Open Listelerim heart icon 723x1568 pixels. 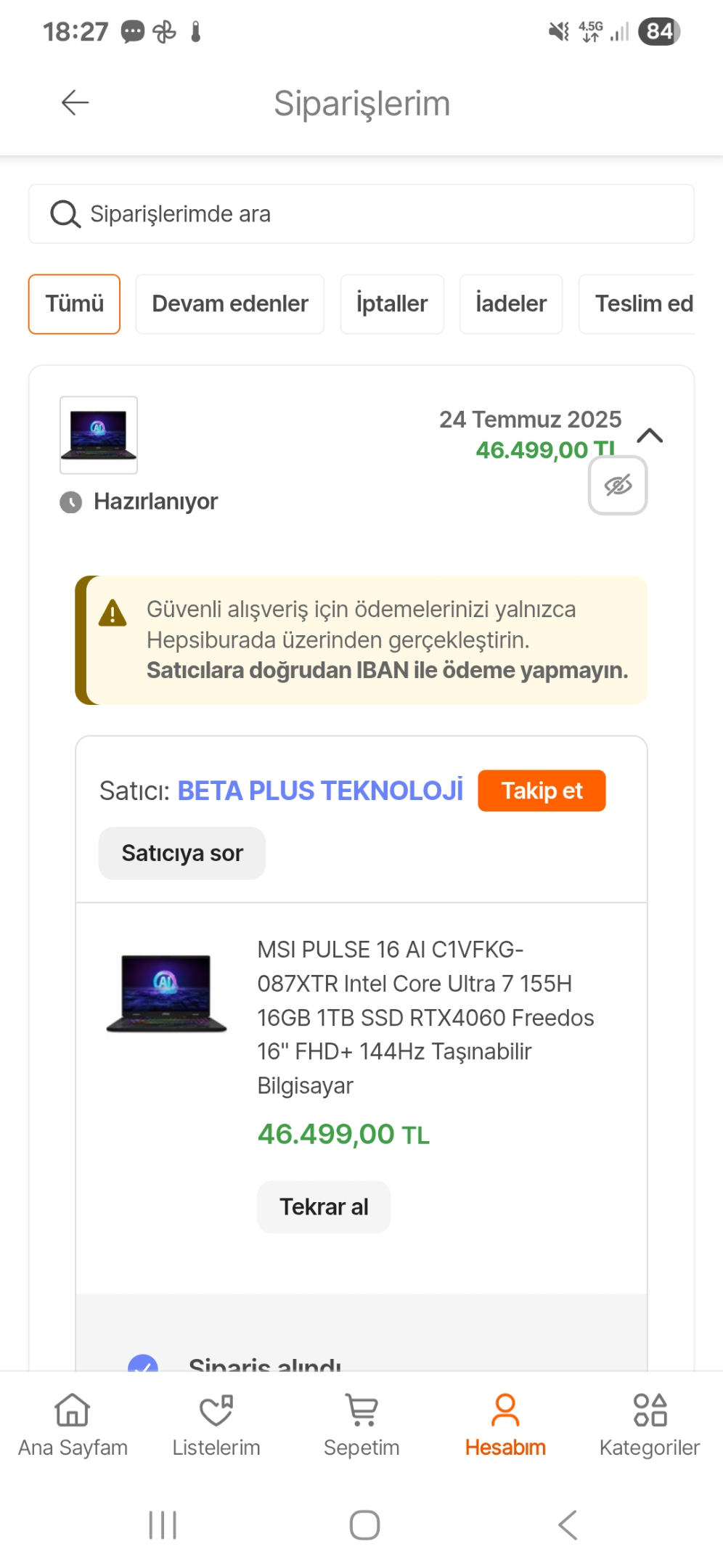coord(216,1410)
